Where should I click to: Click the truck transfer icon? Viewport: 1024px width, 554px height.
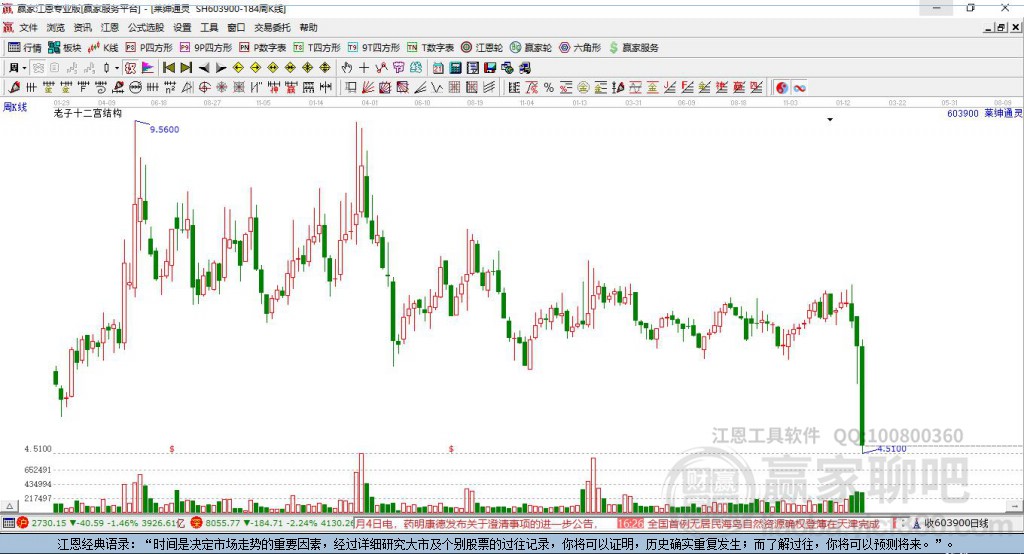pos(525,68)
